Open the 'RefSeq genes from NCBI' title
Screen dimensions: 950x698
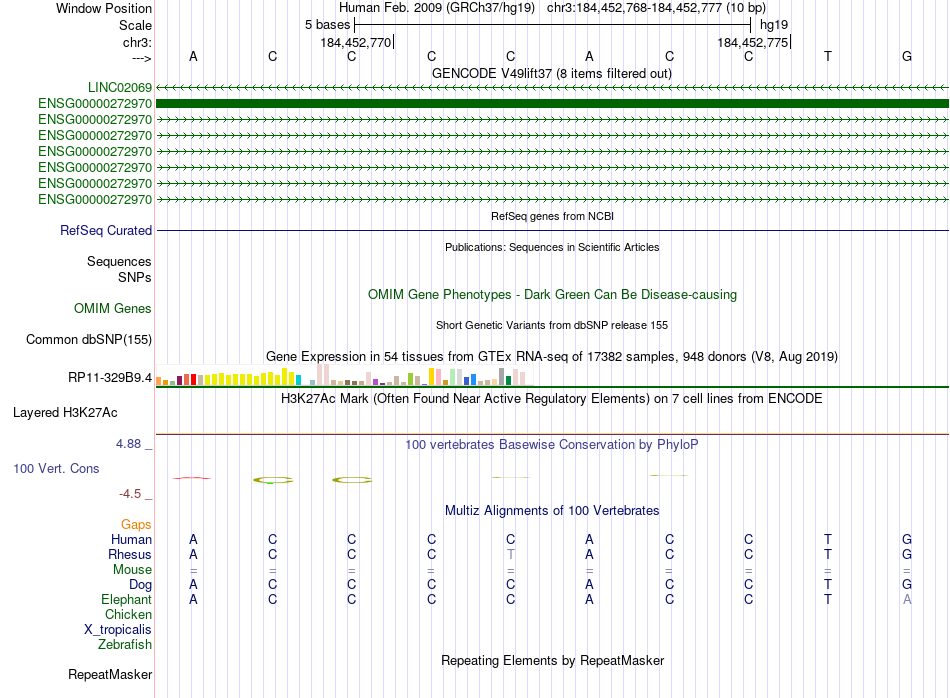[553, 216]
